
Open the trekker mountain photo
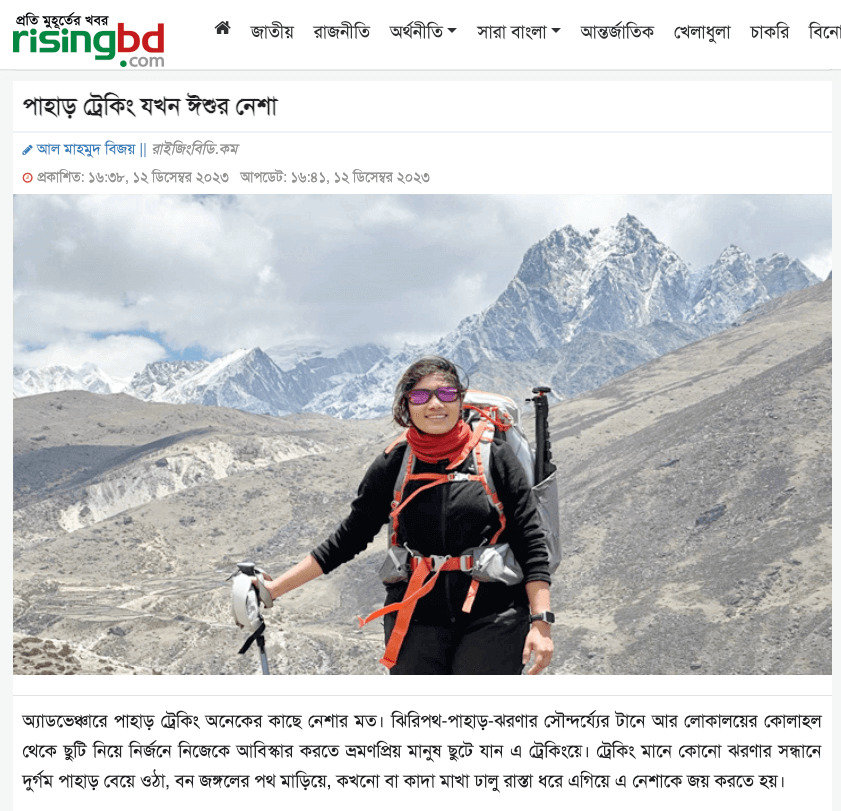[422, 434]
